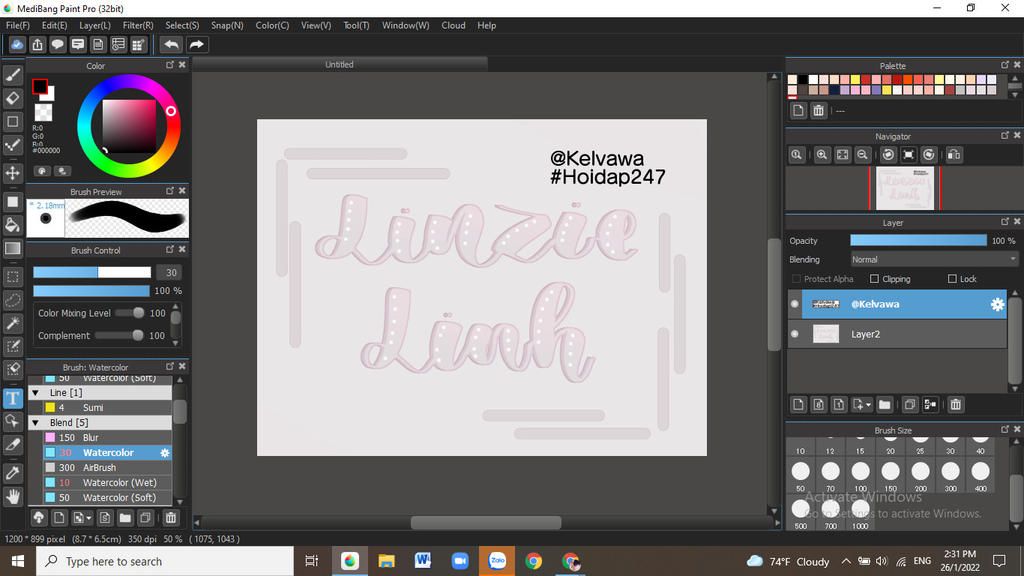Choose brush size 100 preset
Viewport: 1024px width, 576px height.
pos(860,475)
